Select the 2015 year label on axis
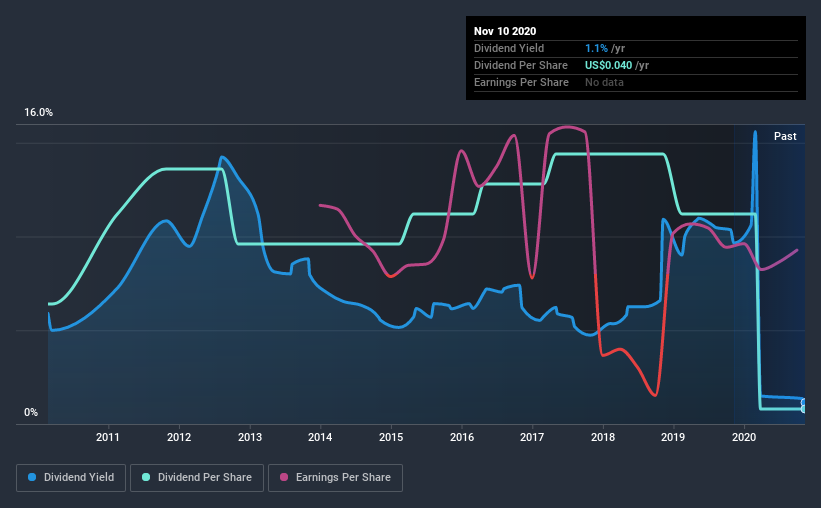The height and width of the screenshot is (508, 821). [391, 437]
